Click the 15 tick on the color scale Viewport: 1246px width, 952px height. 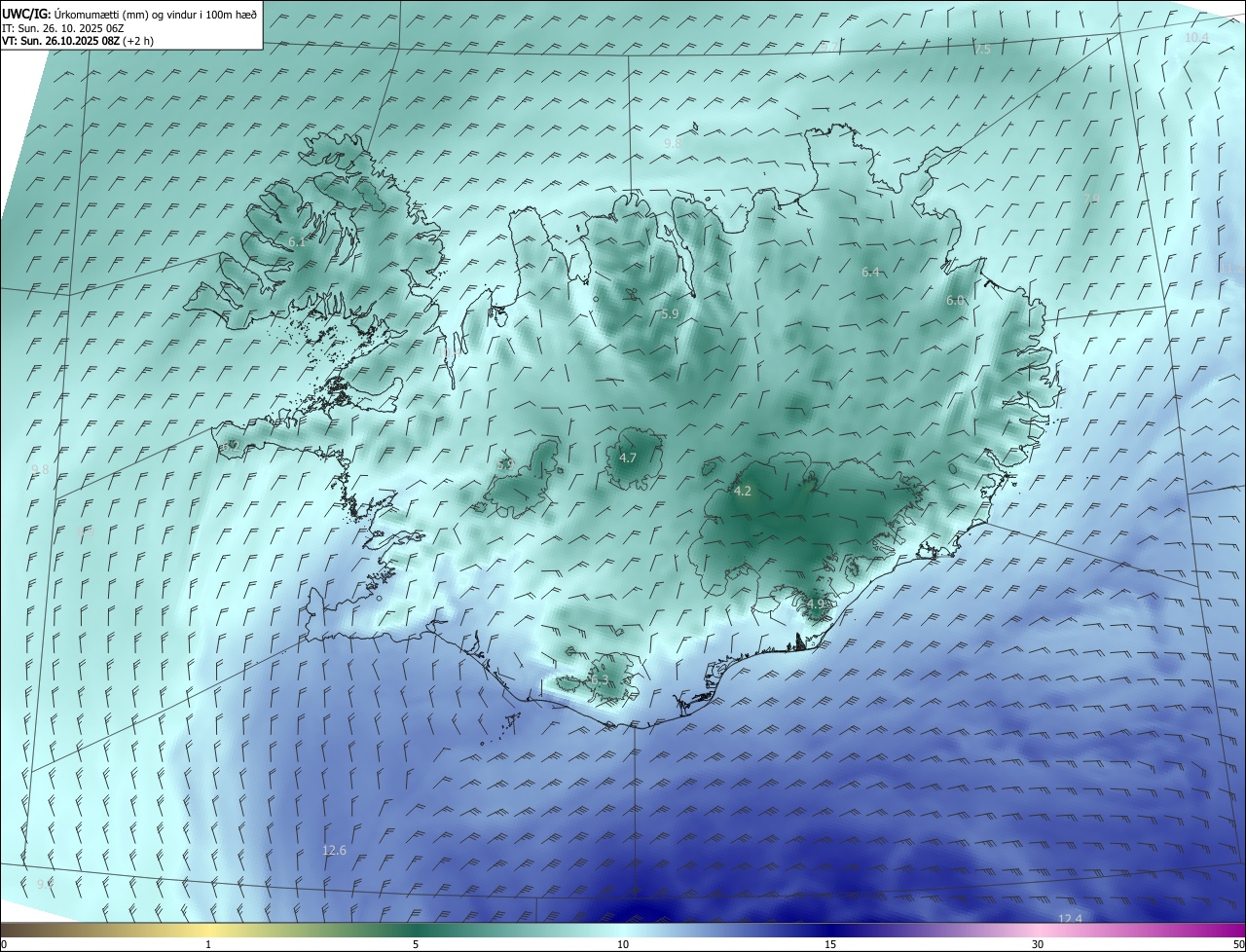point(830,944)
